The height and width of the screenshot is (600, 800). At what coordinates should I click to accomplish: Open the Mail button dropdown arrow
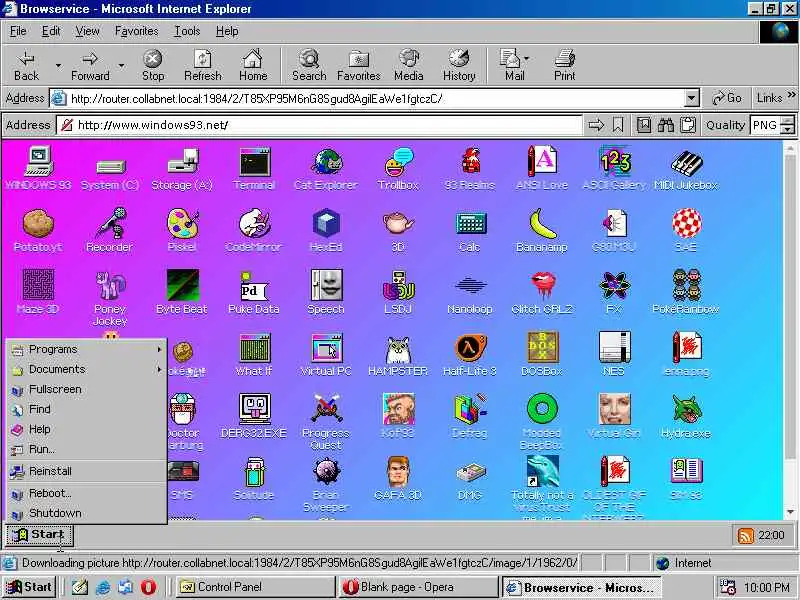click(x=527, y=58)
